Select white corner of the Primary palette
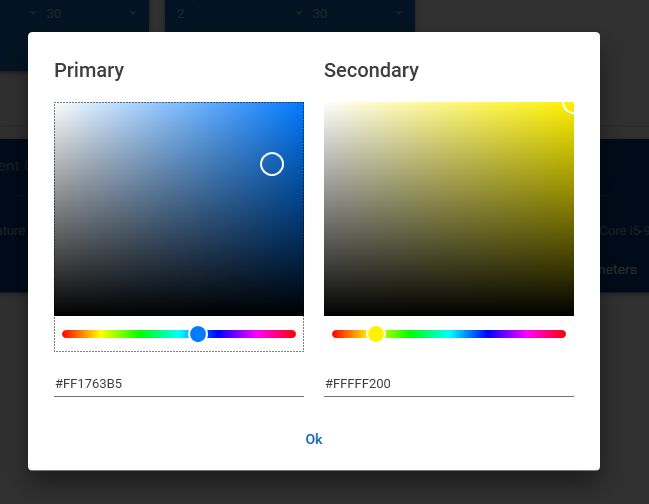This screenshot has height=504, width=649. point(57,105)
